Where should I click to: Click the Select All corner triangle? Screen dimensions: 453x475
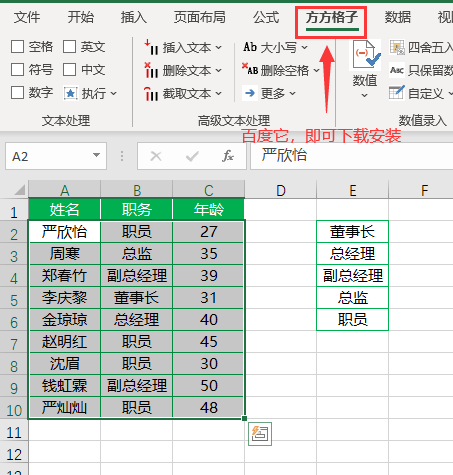(20, 190)
